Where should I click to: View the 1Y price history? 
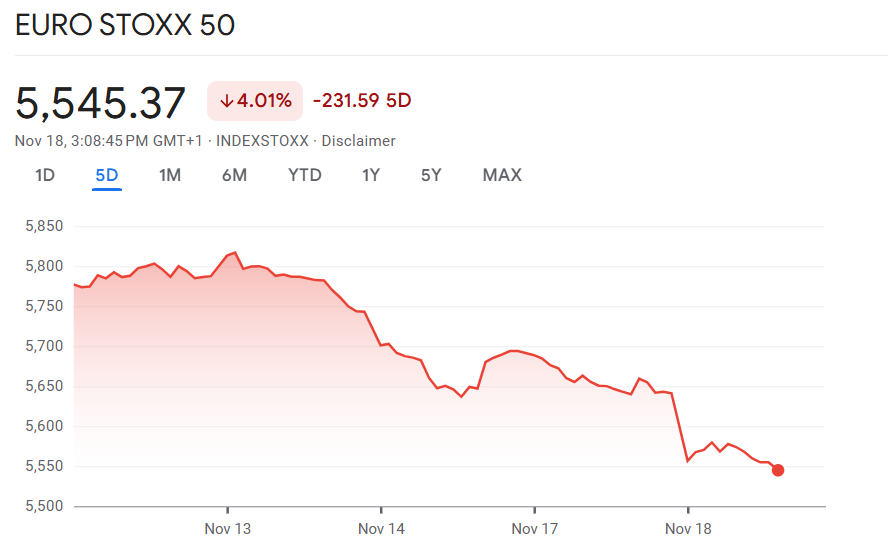pos(371,176)
